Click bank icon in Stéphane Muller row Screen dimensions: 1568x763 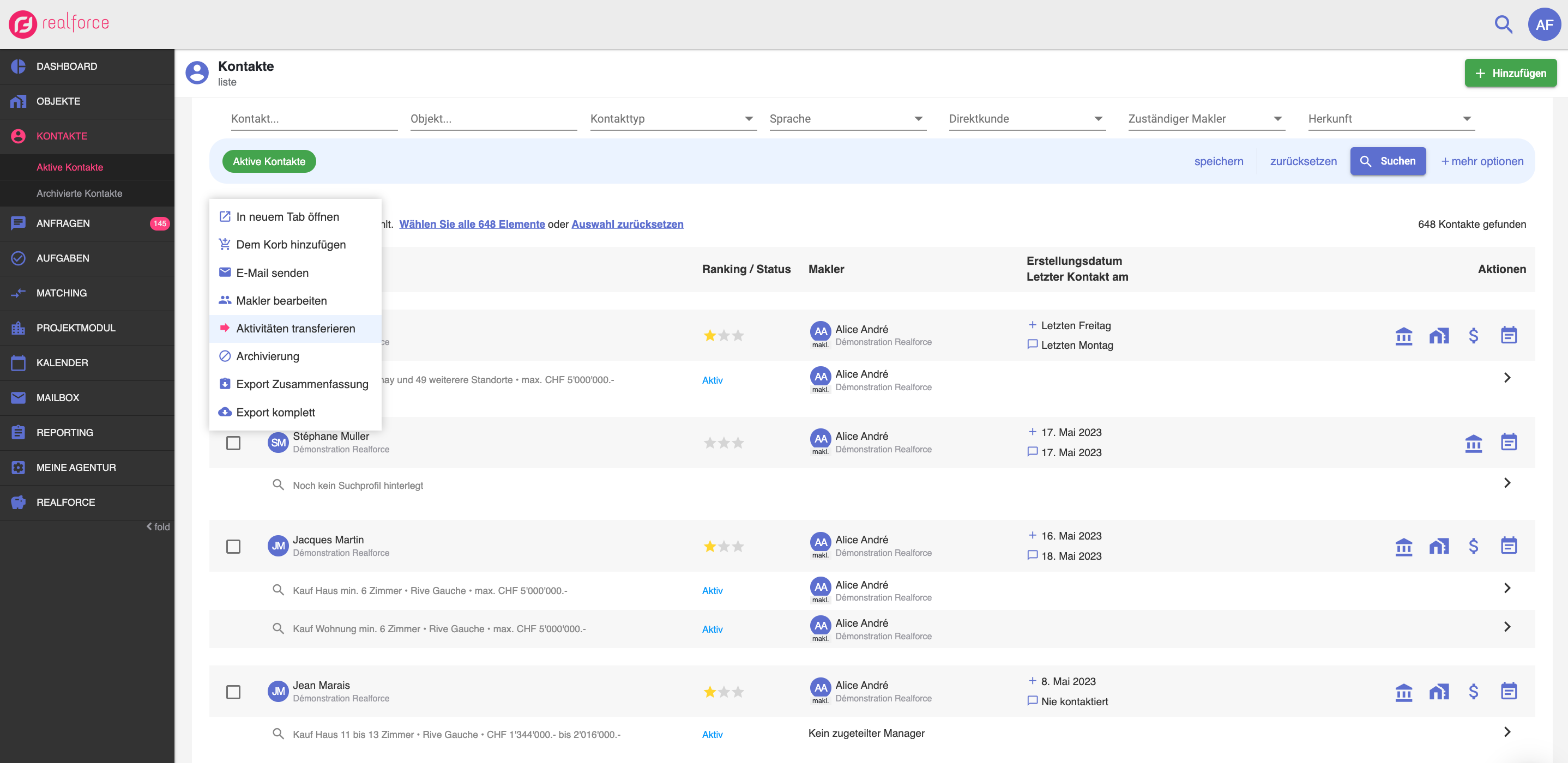[1473, 443]
